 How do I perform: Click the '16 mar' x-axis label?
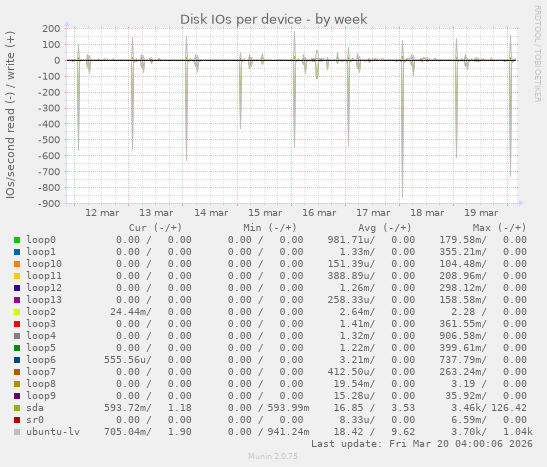click(x=319, y=213)
